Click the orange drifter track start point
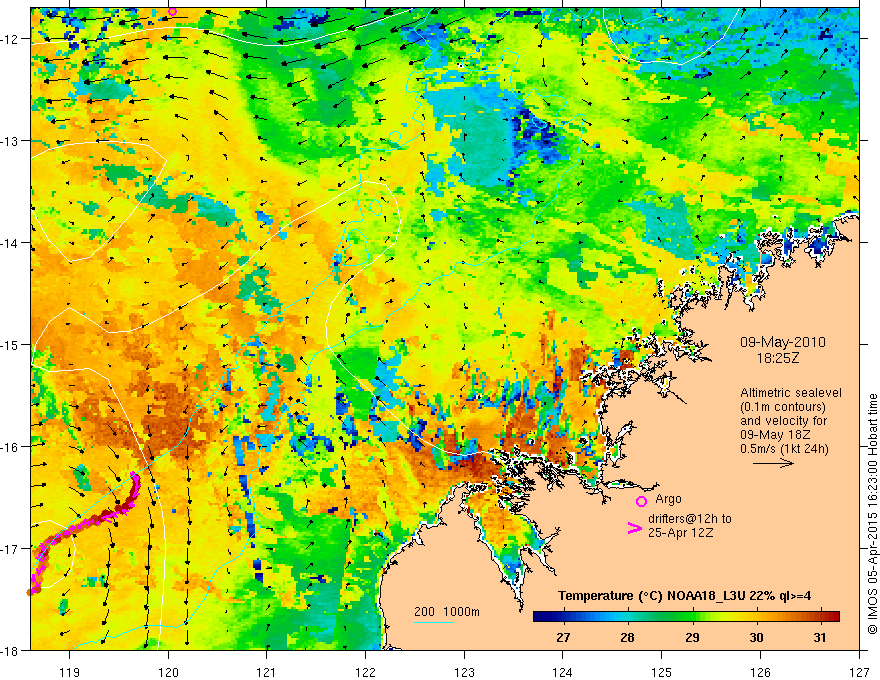The image size is (880, 680). pyautogui.click(x=31, y=591)
